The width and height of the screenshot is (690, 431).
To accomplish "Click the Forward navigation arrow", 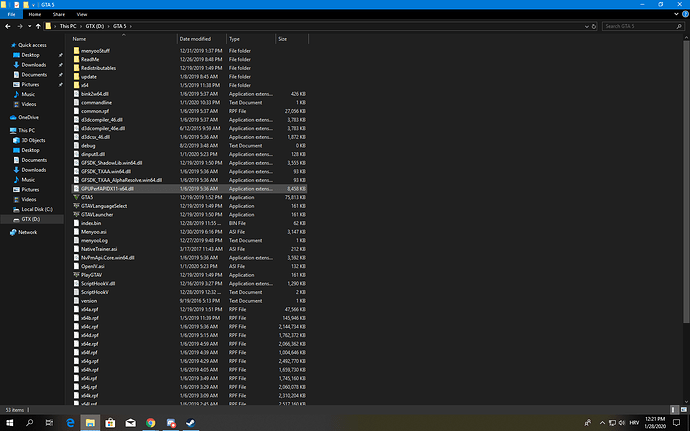I will tap(20, 26).
